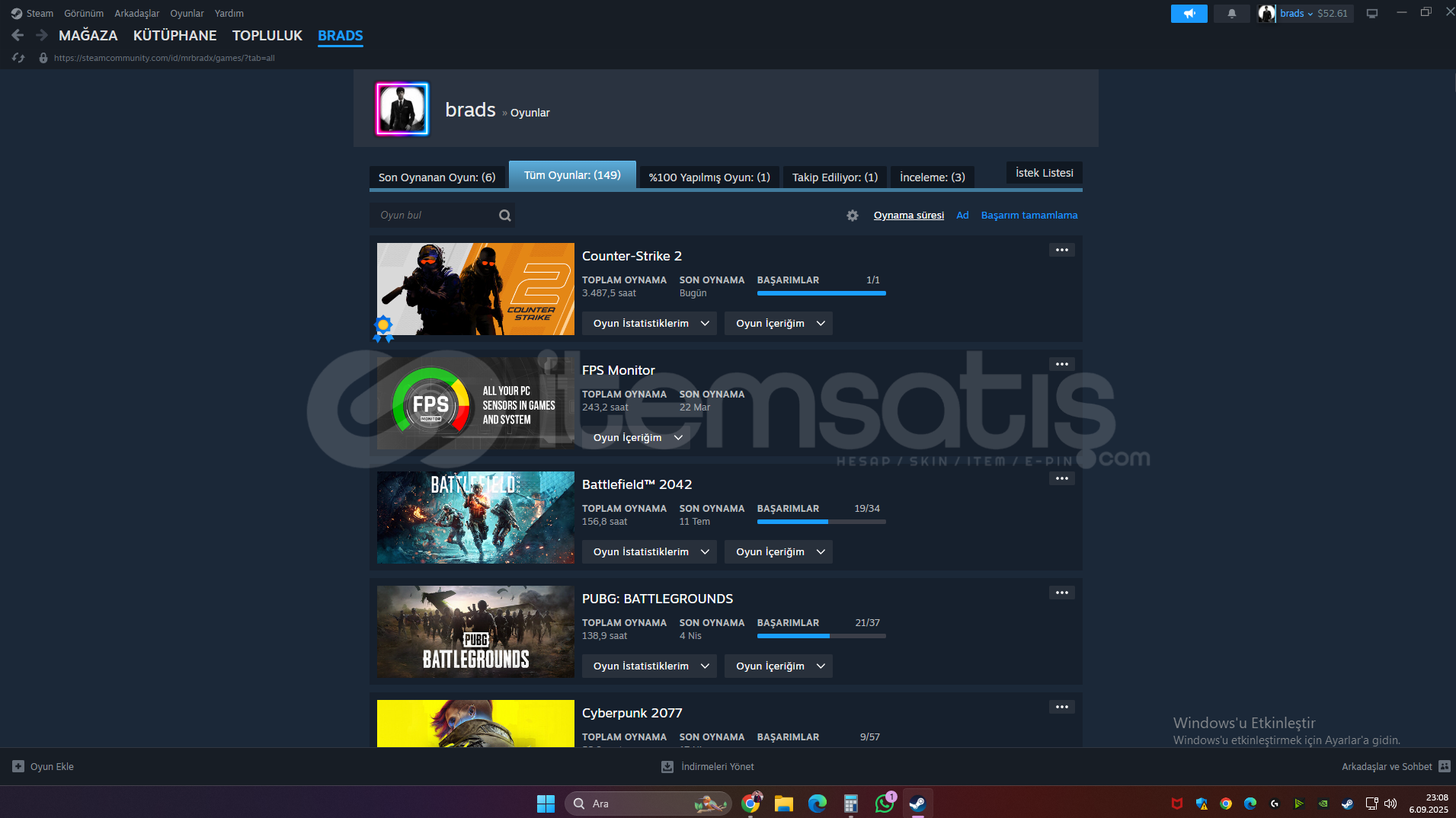Click the Steam logo in menu bar
This screenshot has width=1456, height=818.
[17, 13]
